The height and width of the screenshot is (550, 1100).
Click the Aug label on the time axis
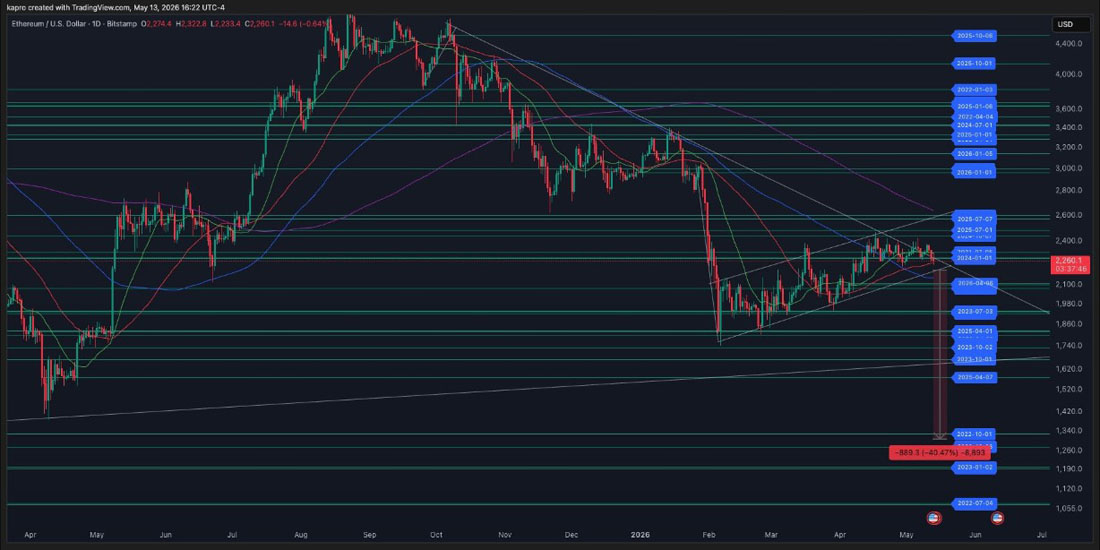[x=302, y=535]
